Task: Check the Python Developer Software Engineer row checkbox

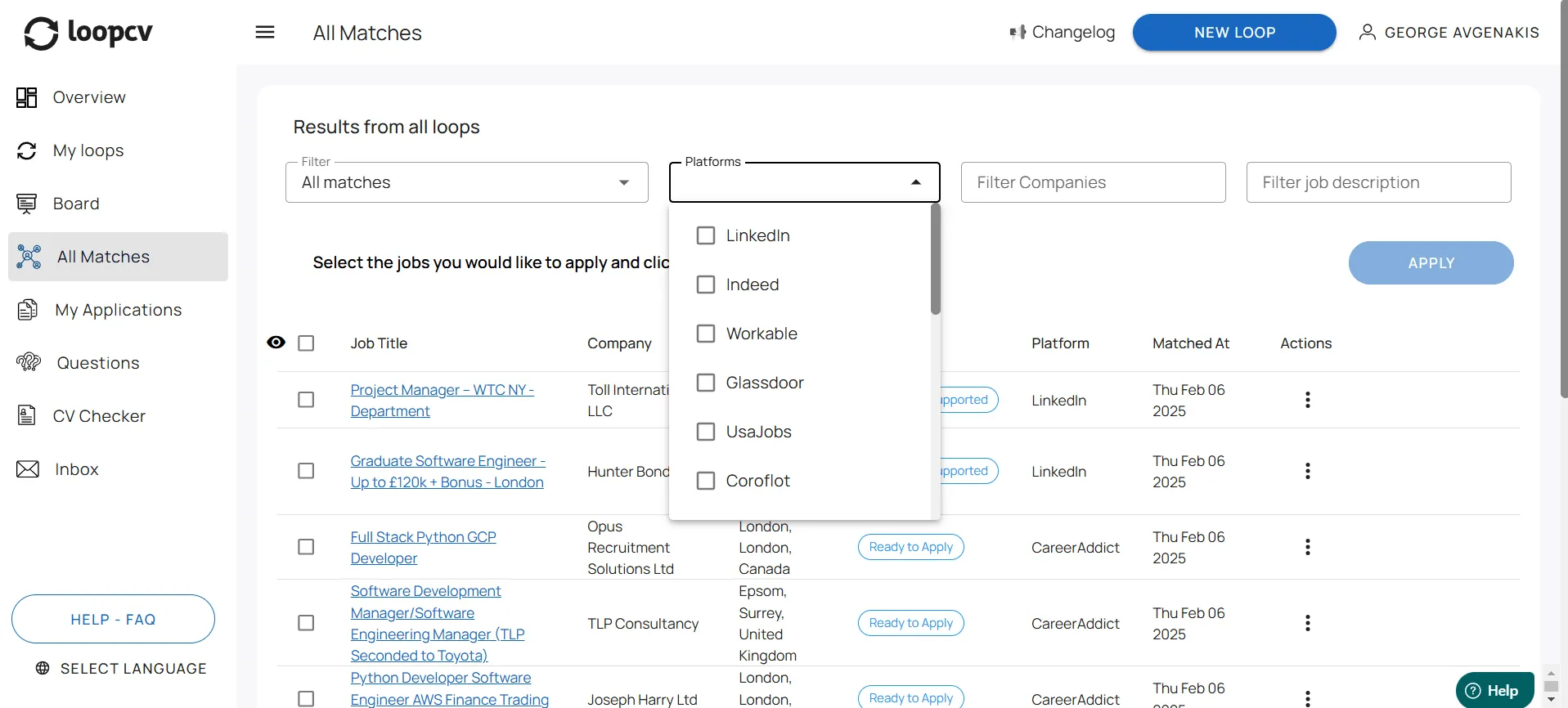Action: point(306,699)
